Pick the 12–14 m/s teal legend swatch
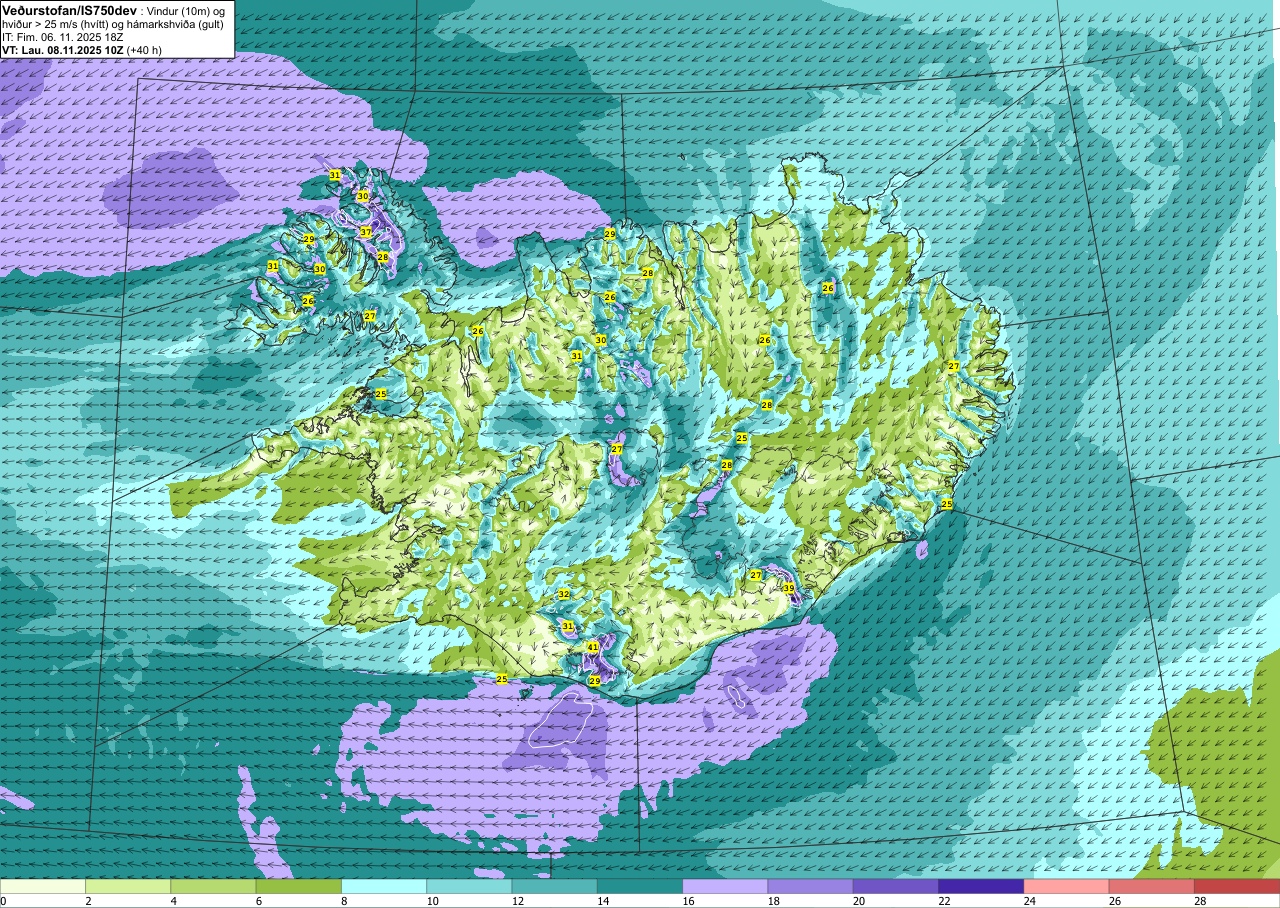 point(554,886)
